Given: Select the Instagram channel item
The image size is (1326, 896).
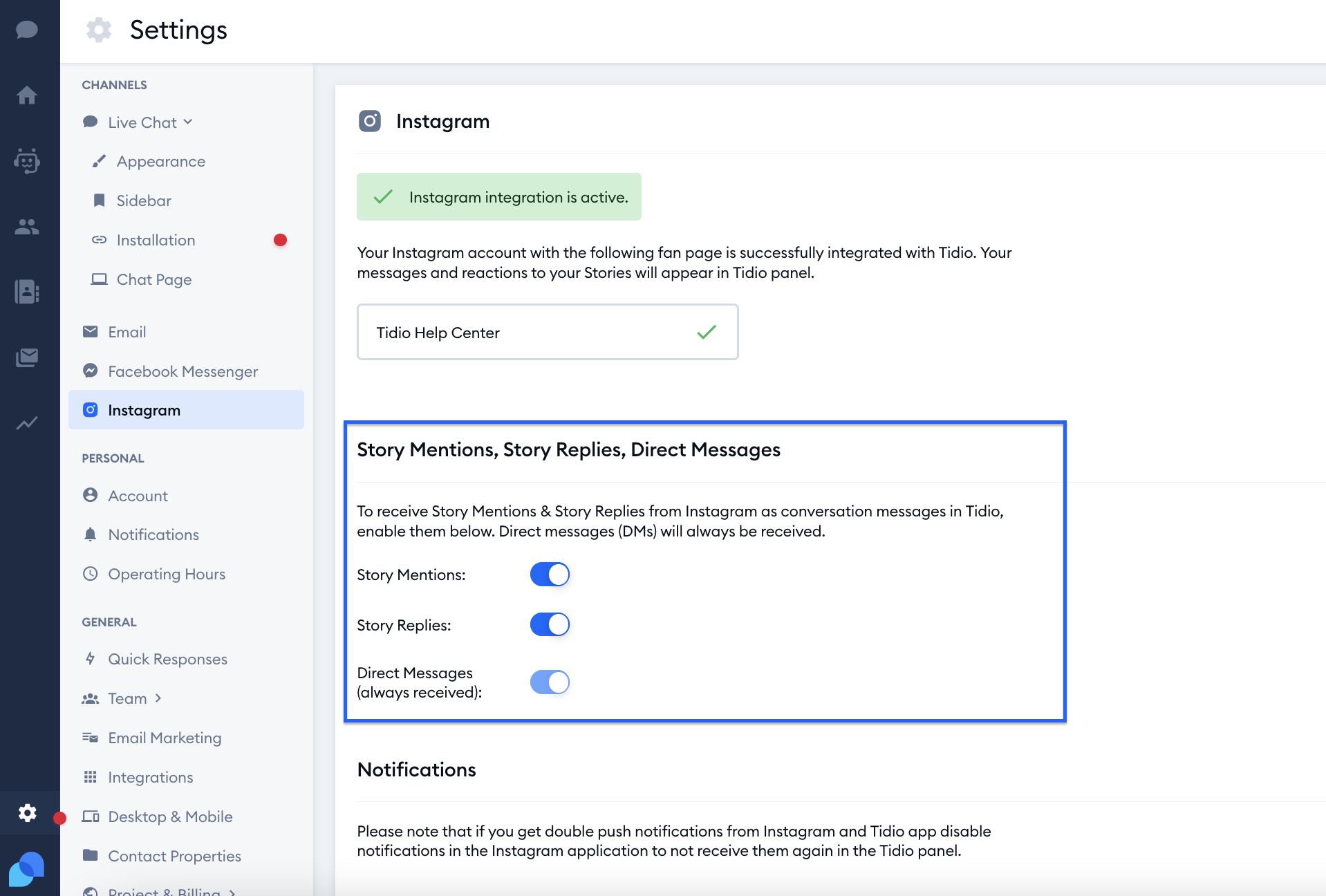Looking at the screenshot, I should pyautogui.click(x=186, y=410).
